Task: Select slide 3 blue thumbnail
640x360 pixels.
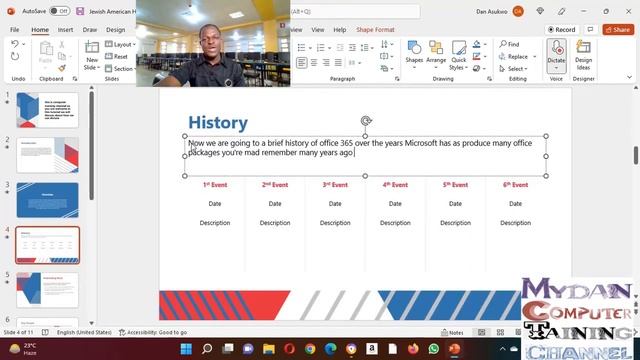Action: click(47, 200)
